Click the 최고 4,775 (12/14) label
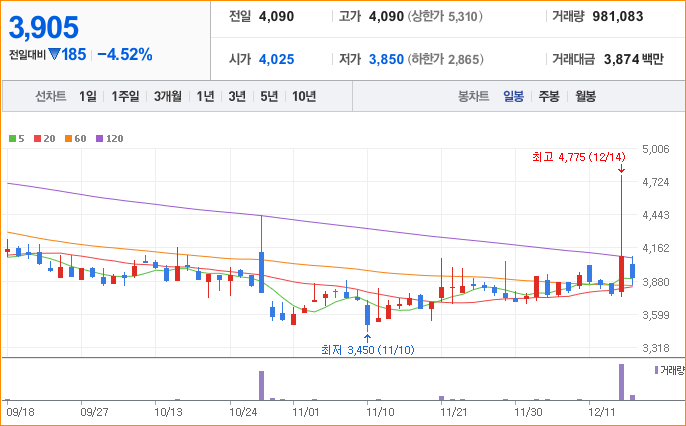The width and height of the screenshot is (686, 426). coord(579,157)
